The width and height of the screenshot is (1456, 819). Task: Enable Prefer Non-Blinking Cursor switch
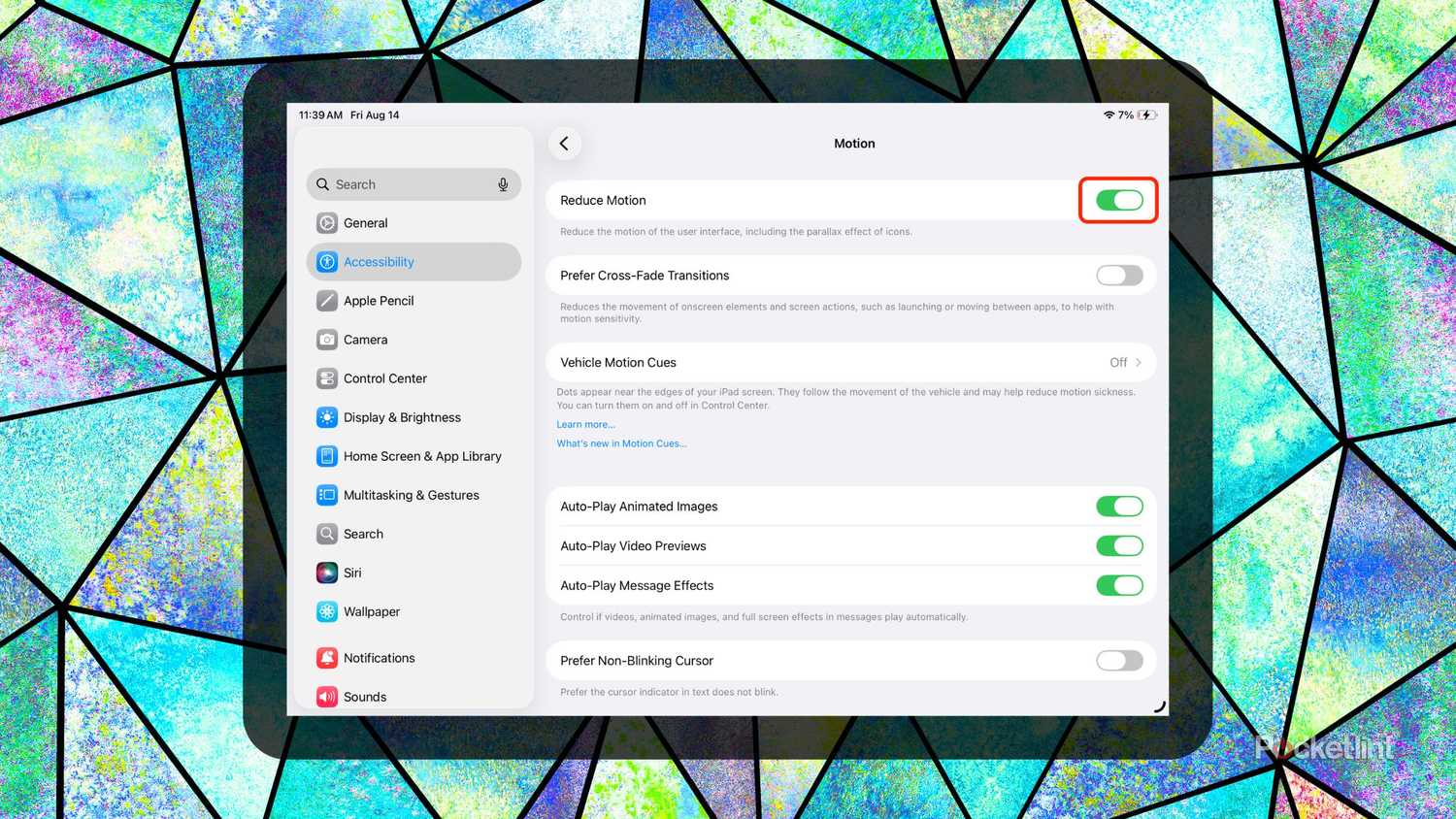click(x=1119, y=661)
